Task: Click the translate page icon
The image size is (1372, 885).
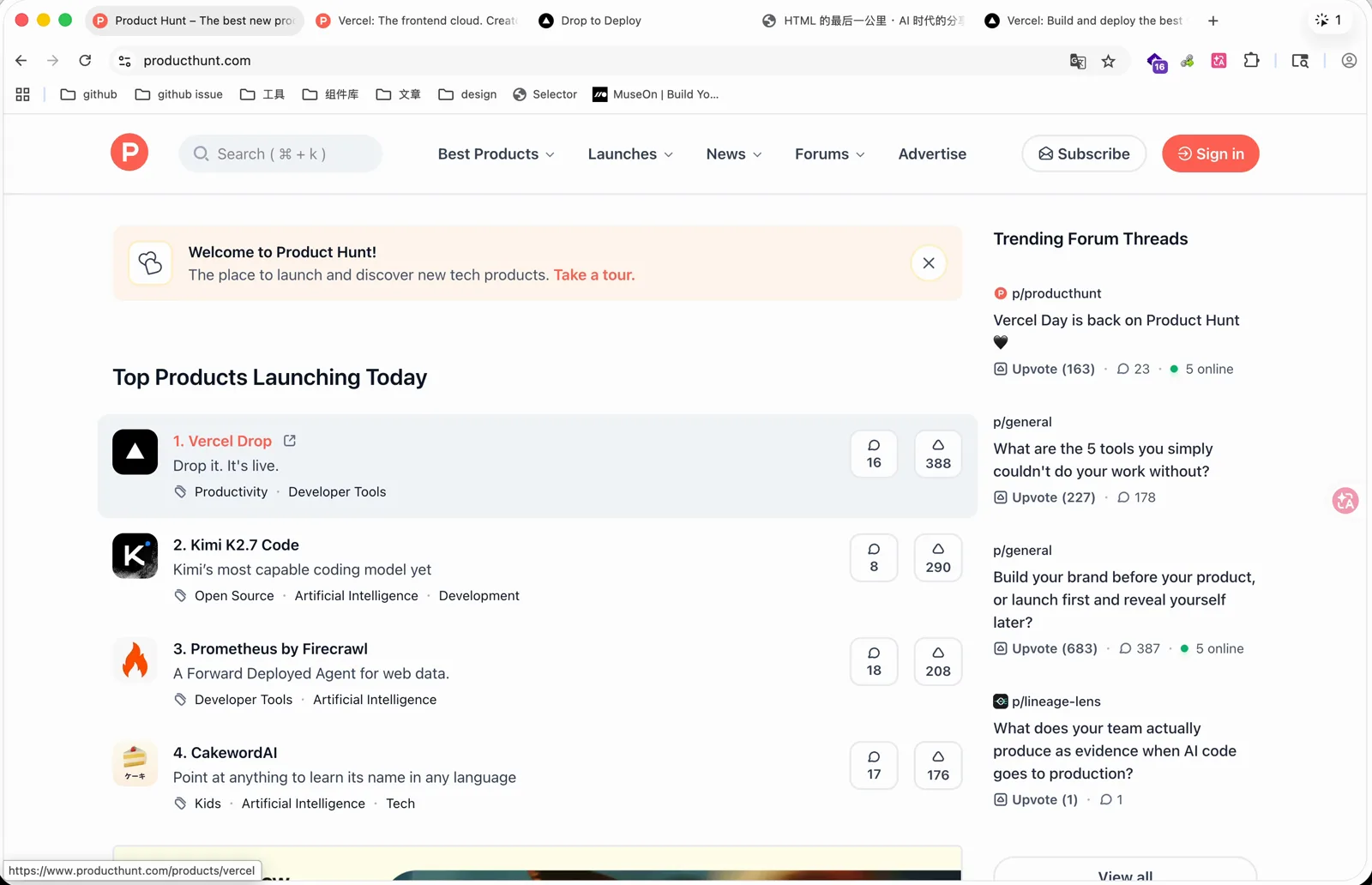Action: click(x=1078, y=61)
